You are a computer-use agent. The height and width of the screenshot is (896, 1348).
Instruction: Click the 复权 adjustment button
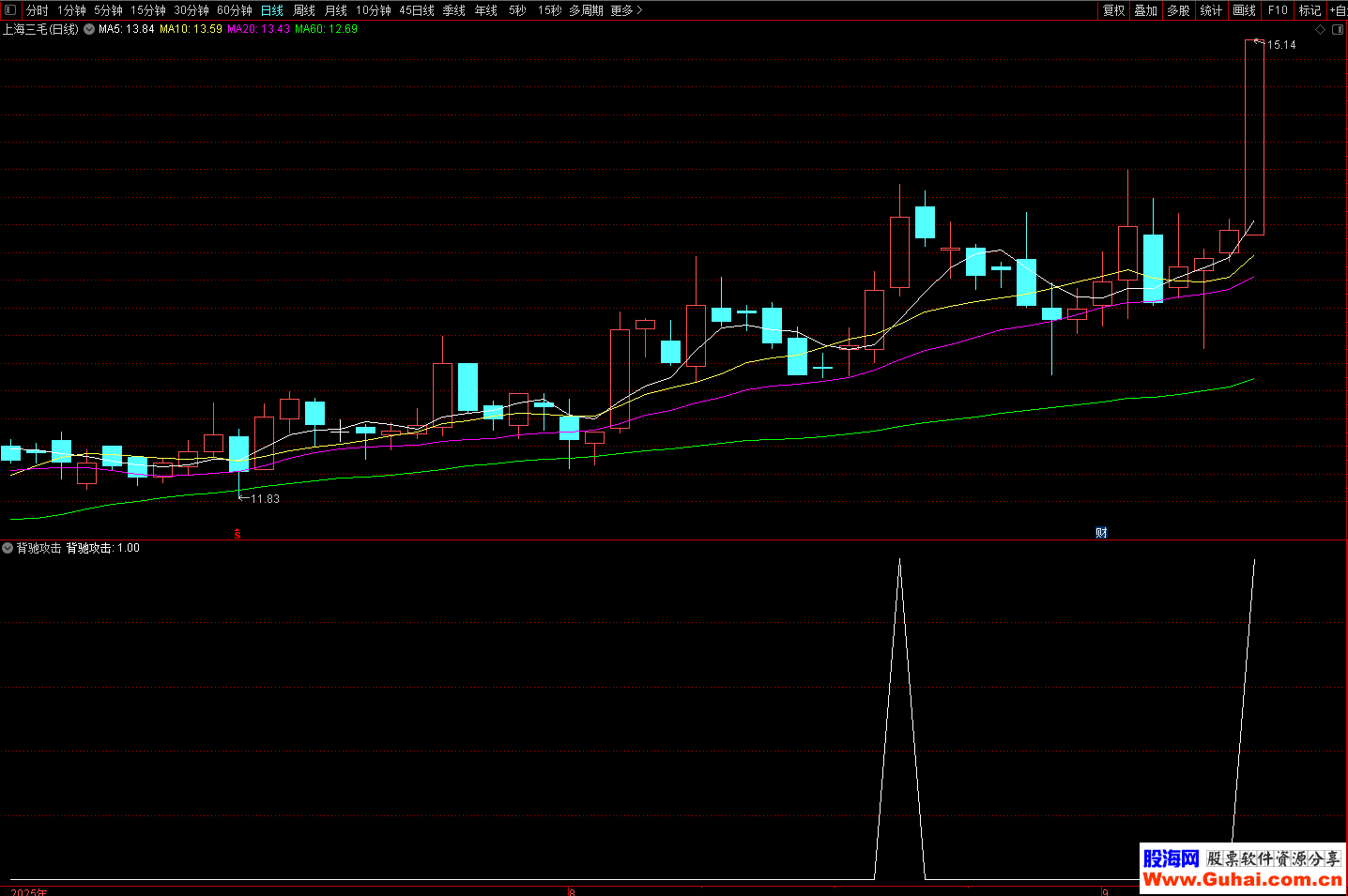click(1114, 10)
